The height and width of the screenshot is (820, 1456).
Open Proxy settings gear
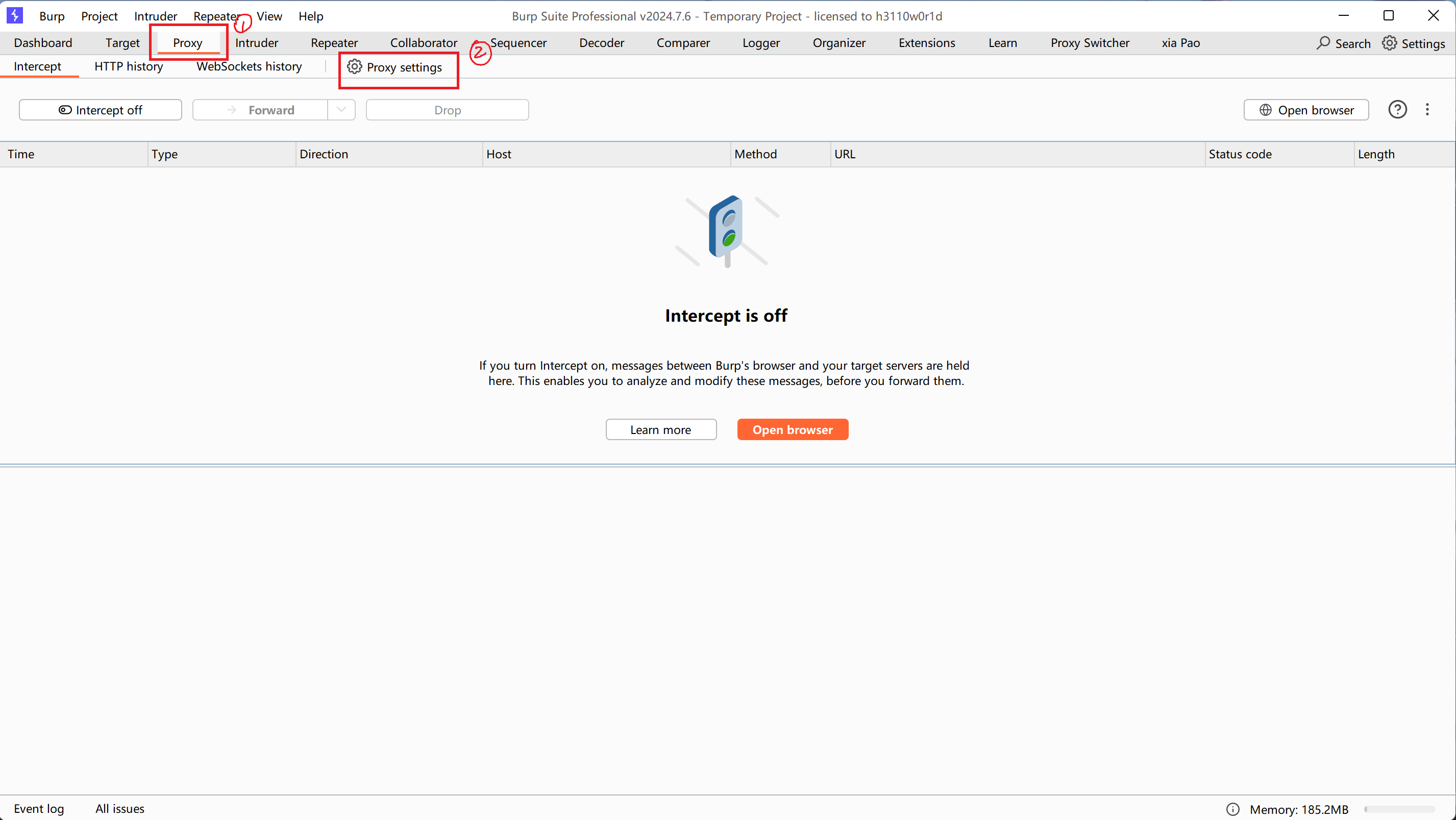(x=354, y=67)
